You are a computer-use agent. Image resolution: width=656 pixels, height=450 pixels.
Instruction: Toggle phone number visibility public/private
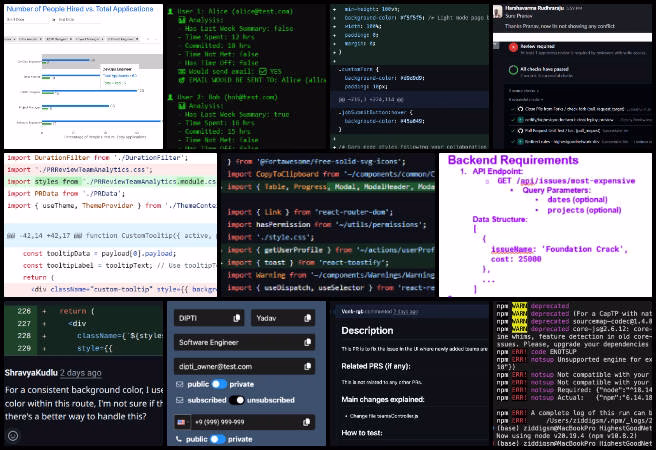218,439
